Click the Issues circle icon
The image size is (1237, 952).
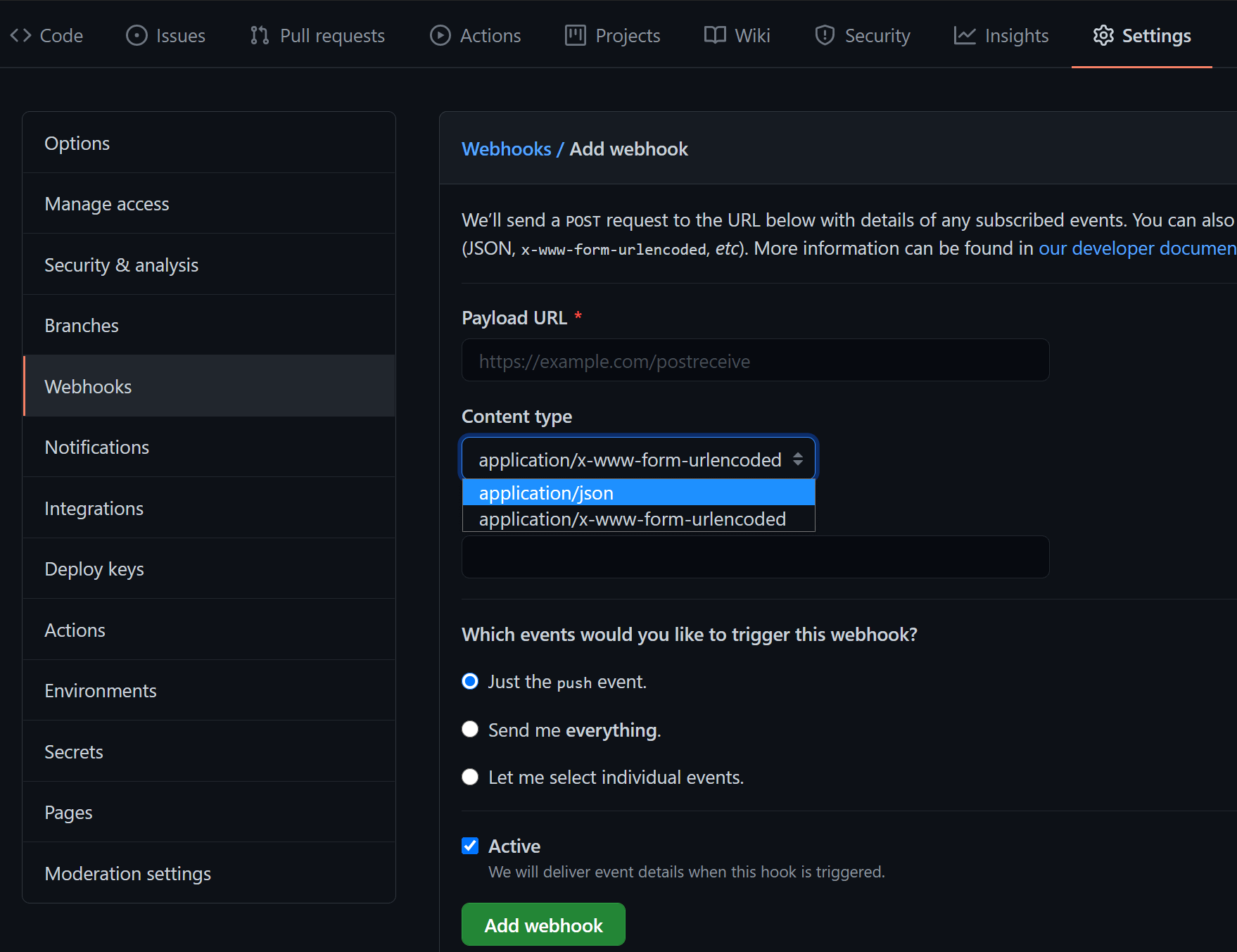pyautogui.click(x=137, y=35)
